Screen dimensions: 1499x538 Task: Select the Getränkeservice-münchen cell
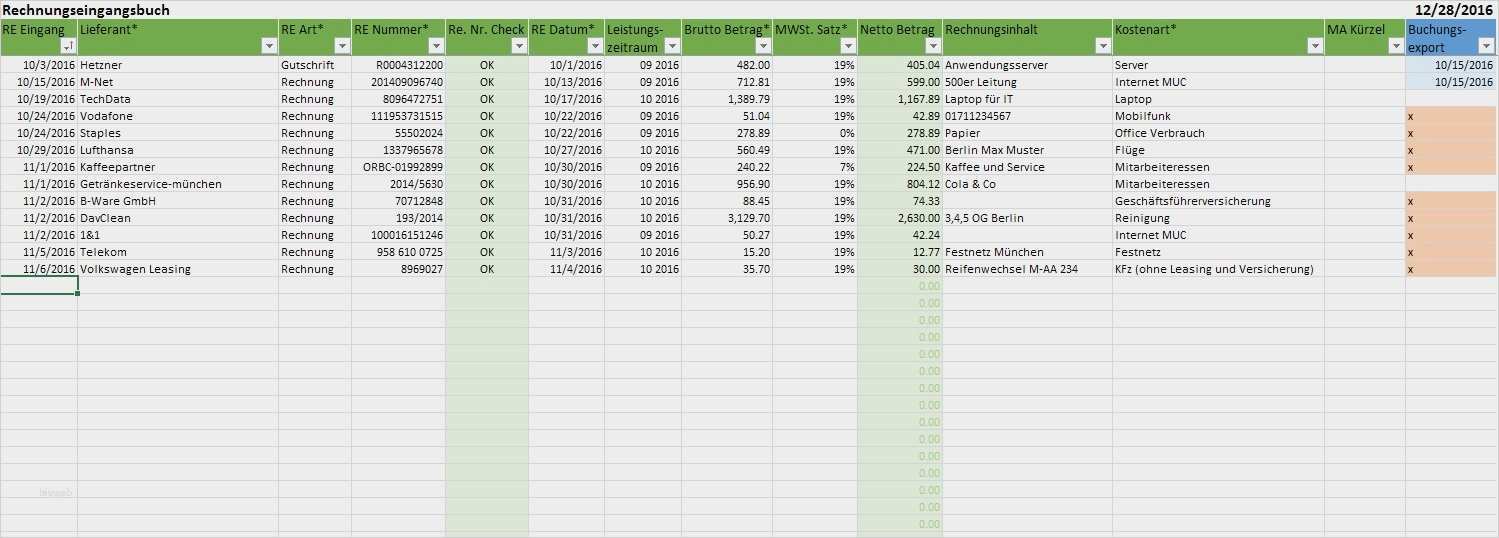[x=178, y=184]
